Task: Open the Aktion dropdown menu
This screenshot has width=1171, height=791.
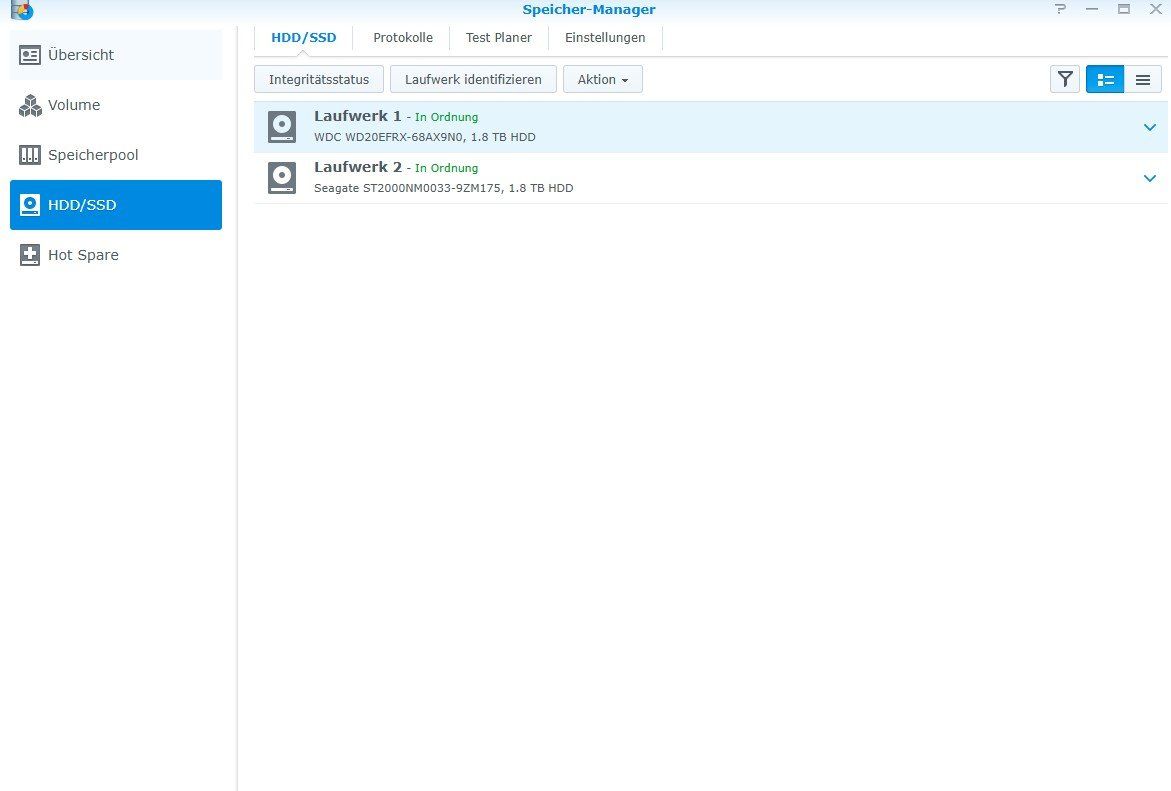Action: point(603,79)
